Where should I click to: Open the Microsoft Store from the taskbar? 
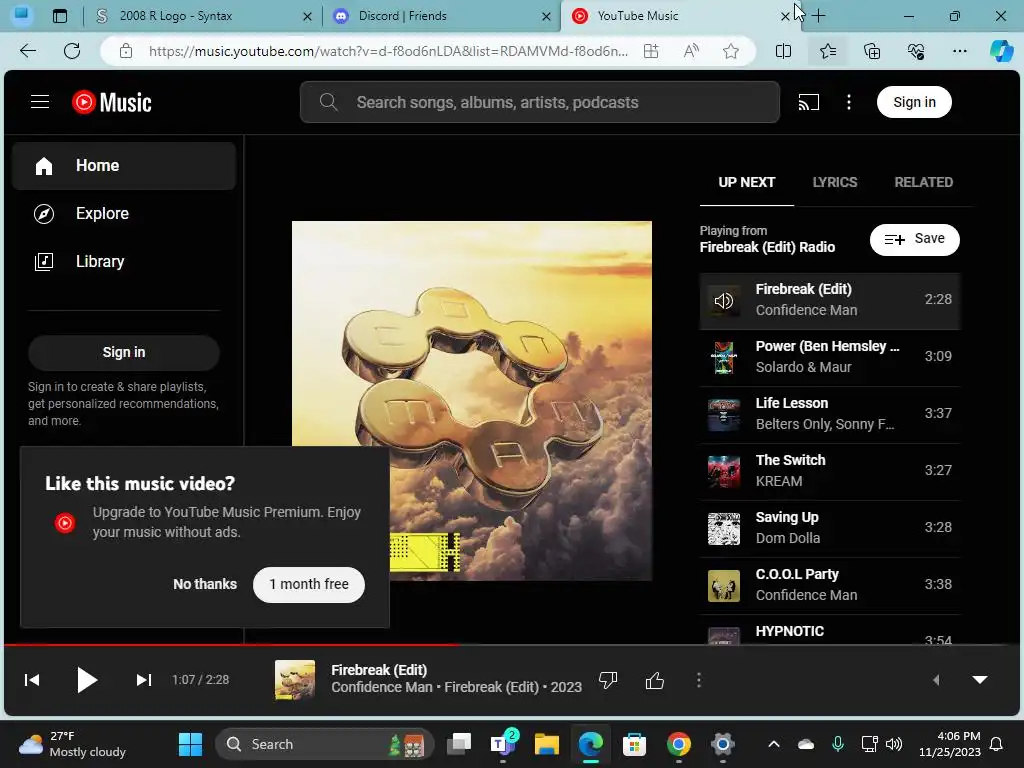[x=634, y=744]
